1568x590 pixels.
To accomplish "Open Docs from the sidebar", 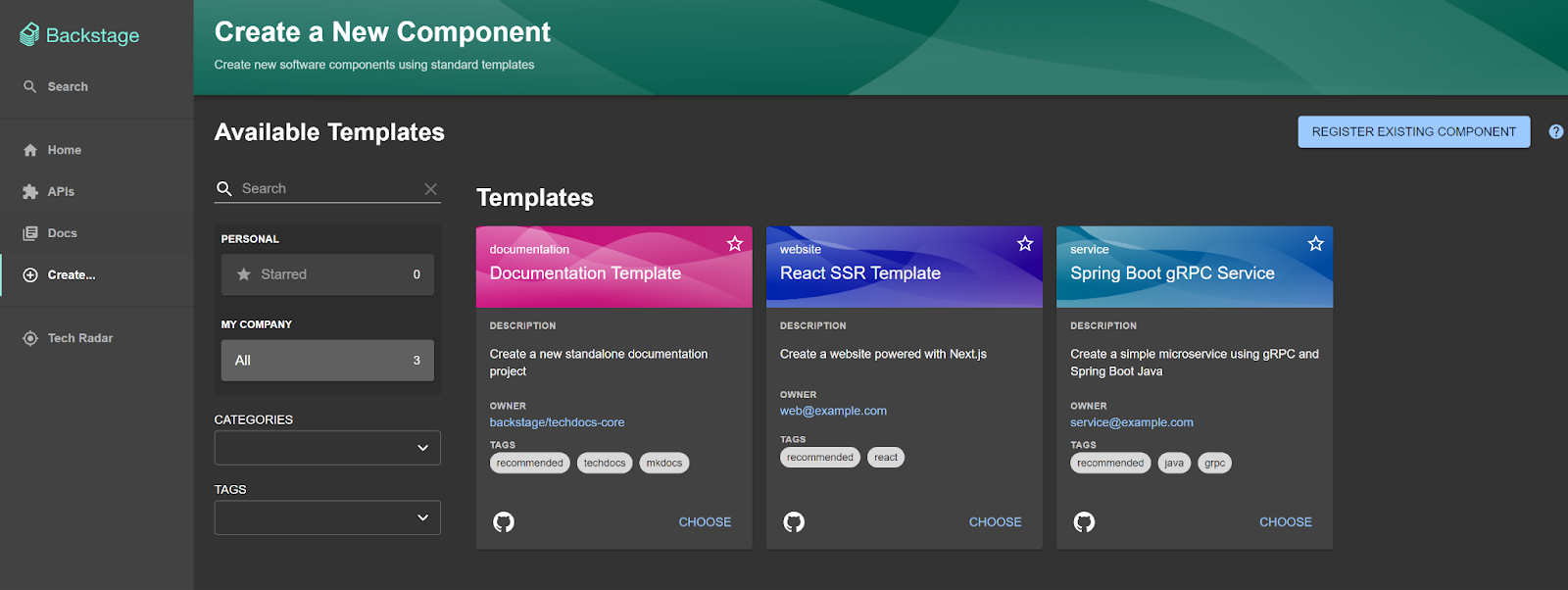I will tap(62, 233).
